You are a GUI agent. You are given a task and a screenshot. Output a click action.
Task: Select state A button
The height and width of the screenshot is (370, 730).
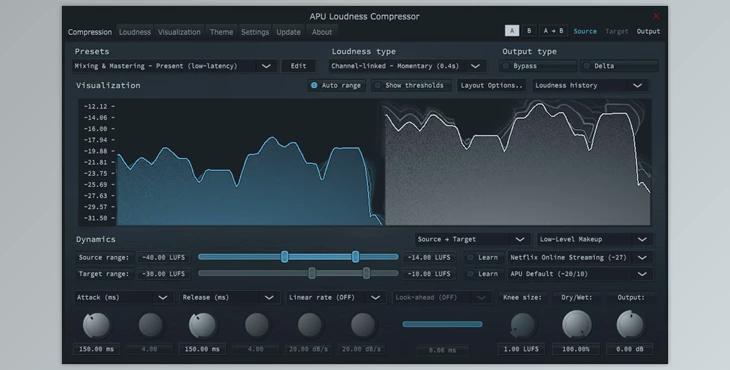[x=512, y=31]
